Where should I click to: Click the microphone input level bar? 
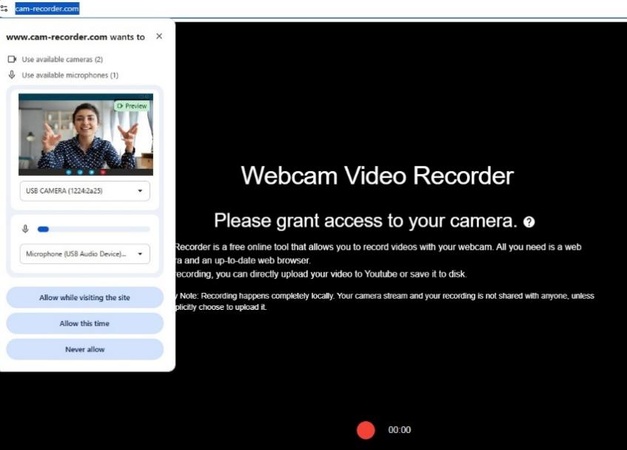pos(94,229)
